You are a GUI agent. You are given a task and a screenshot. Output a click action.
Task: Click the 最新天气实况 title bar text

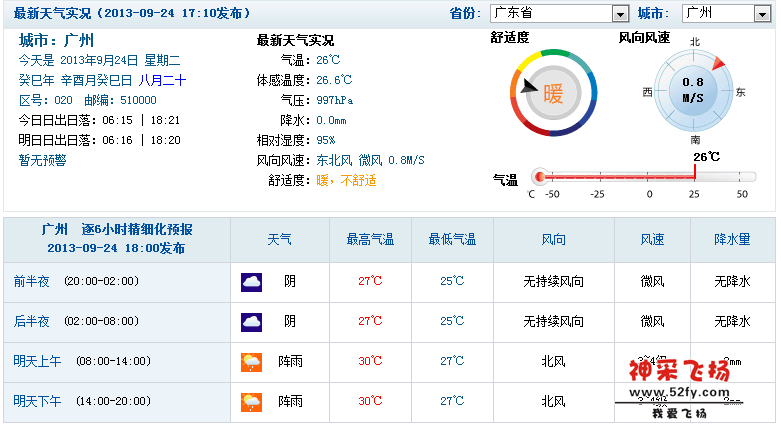pyautogui.click(x=132, y=13)
